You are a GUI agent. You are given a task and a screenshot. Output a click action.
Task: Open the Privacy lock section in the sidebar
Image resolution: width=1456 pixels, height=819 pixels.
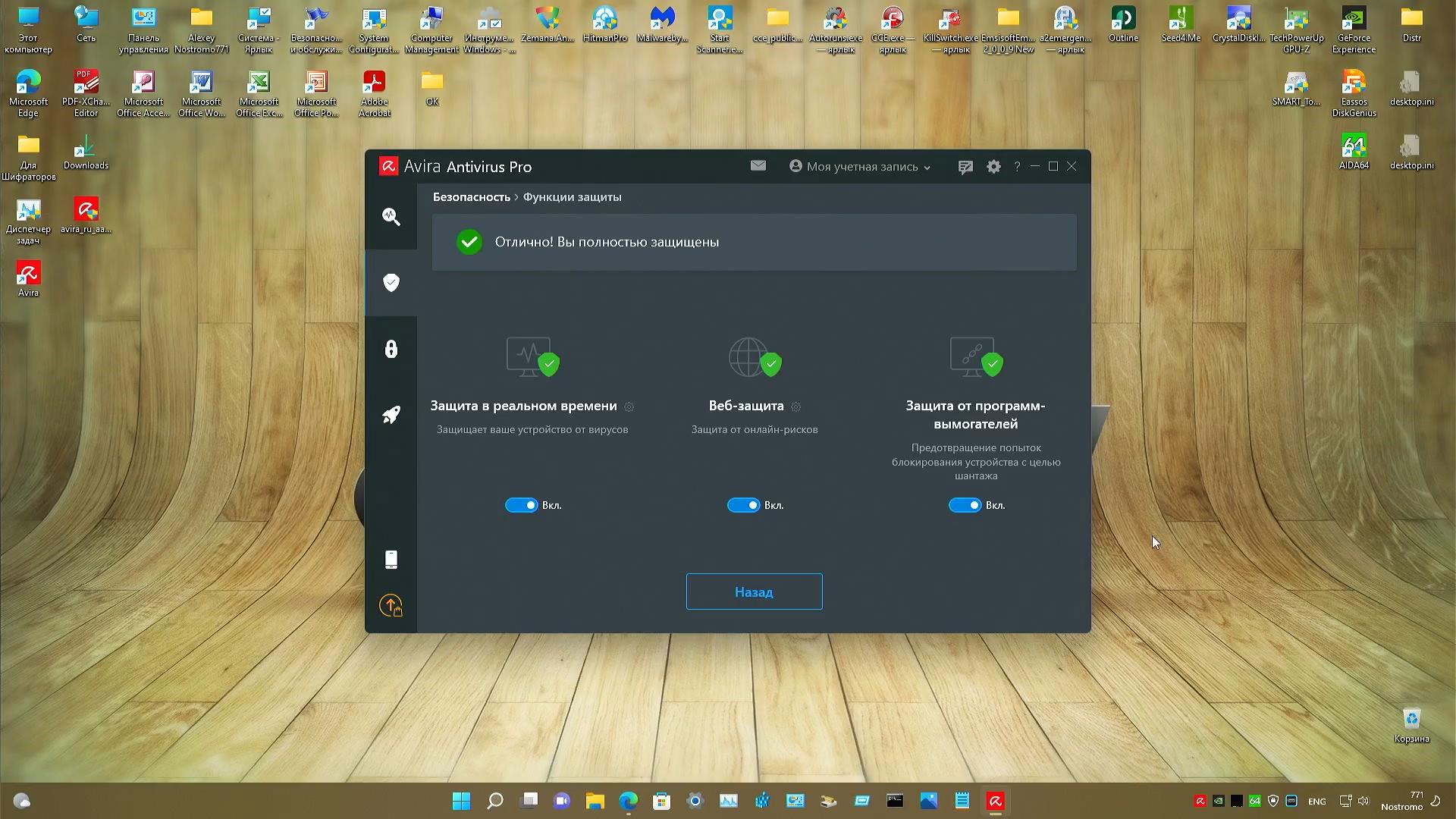click(391, 348)
